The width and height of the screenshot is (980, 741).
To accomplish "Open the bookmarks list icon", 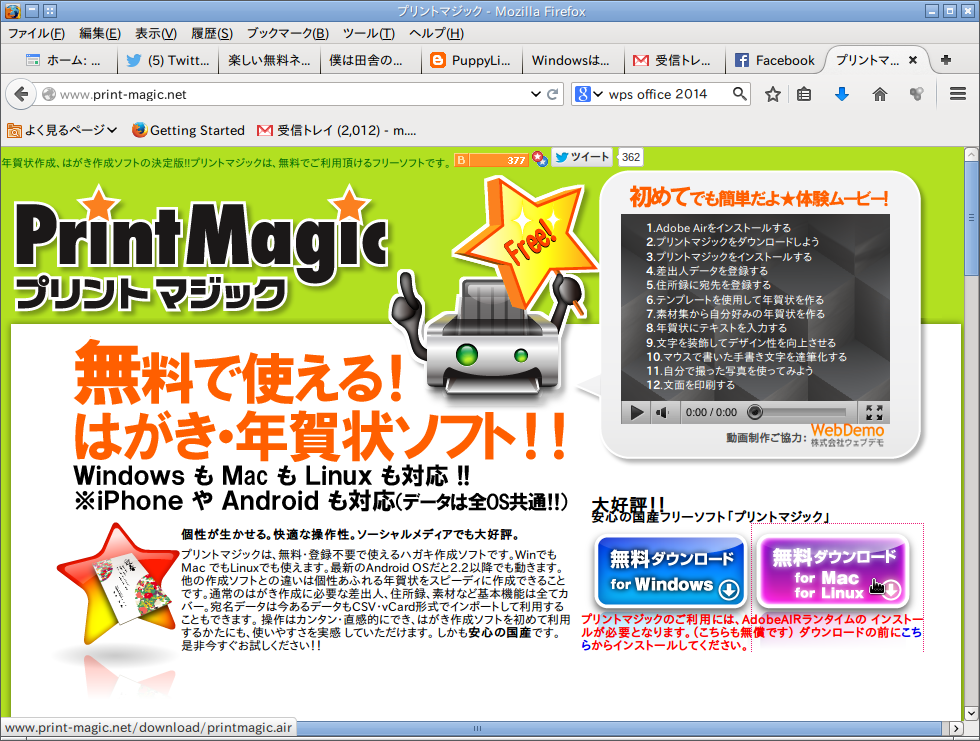I will coord(804,94).
